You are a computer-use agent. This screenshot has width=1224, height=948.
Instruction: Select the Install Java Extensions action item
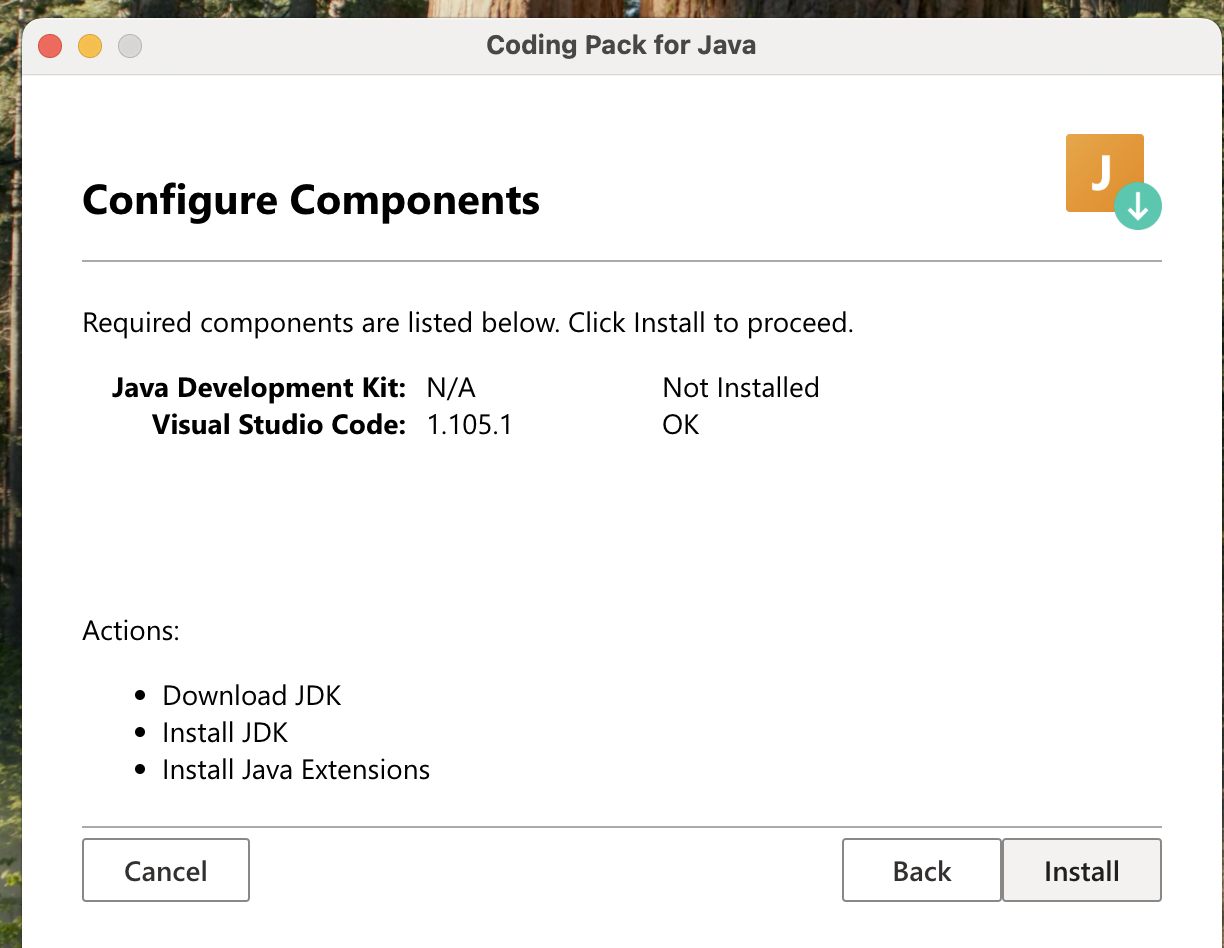click(x=296, y=769)
